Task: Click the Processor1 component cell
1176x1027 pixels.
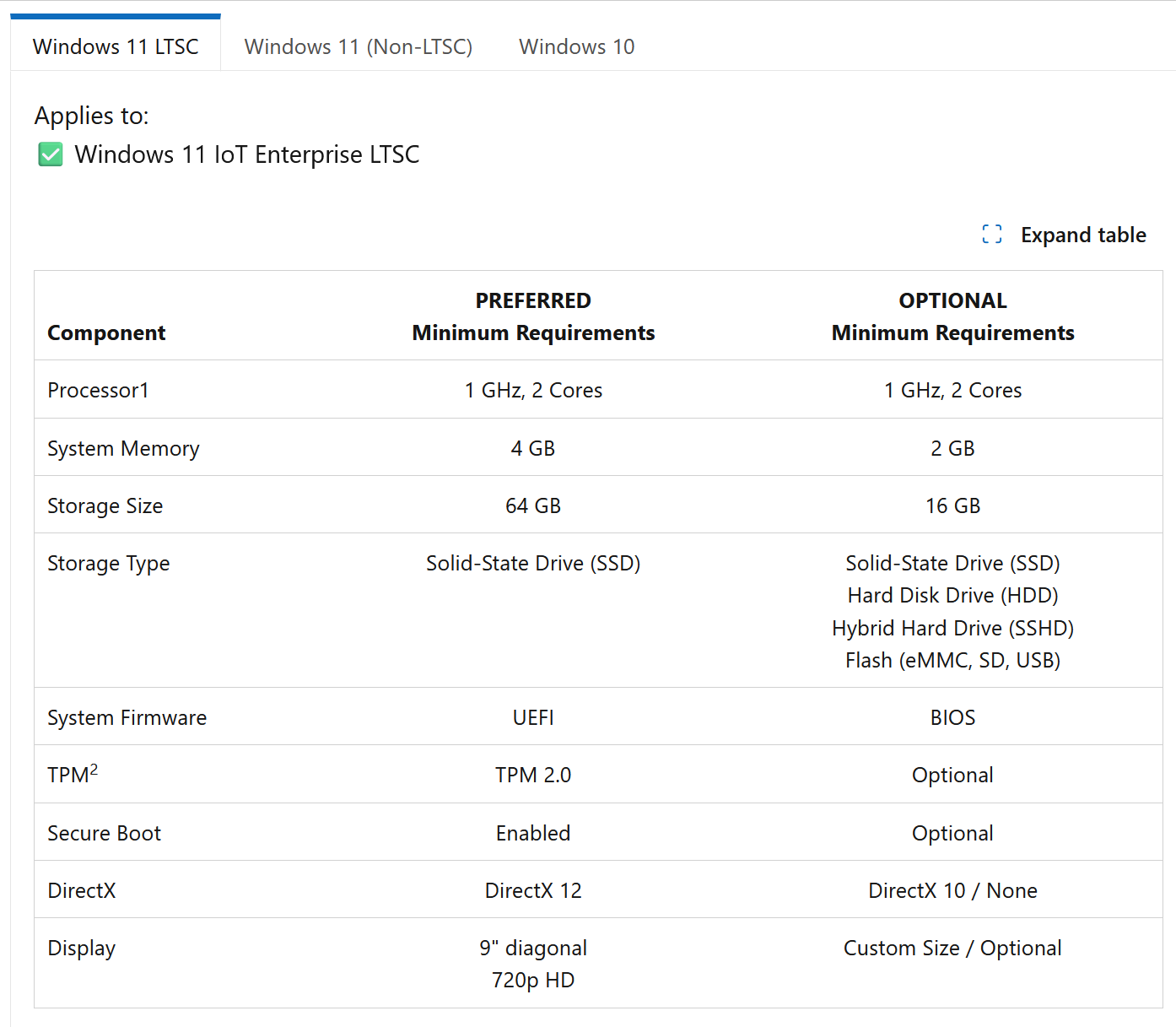Action: pyautogui.click(x=98, y=390)
